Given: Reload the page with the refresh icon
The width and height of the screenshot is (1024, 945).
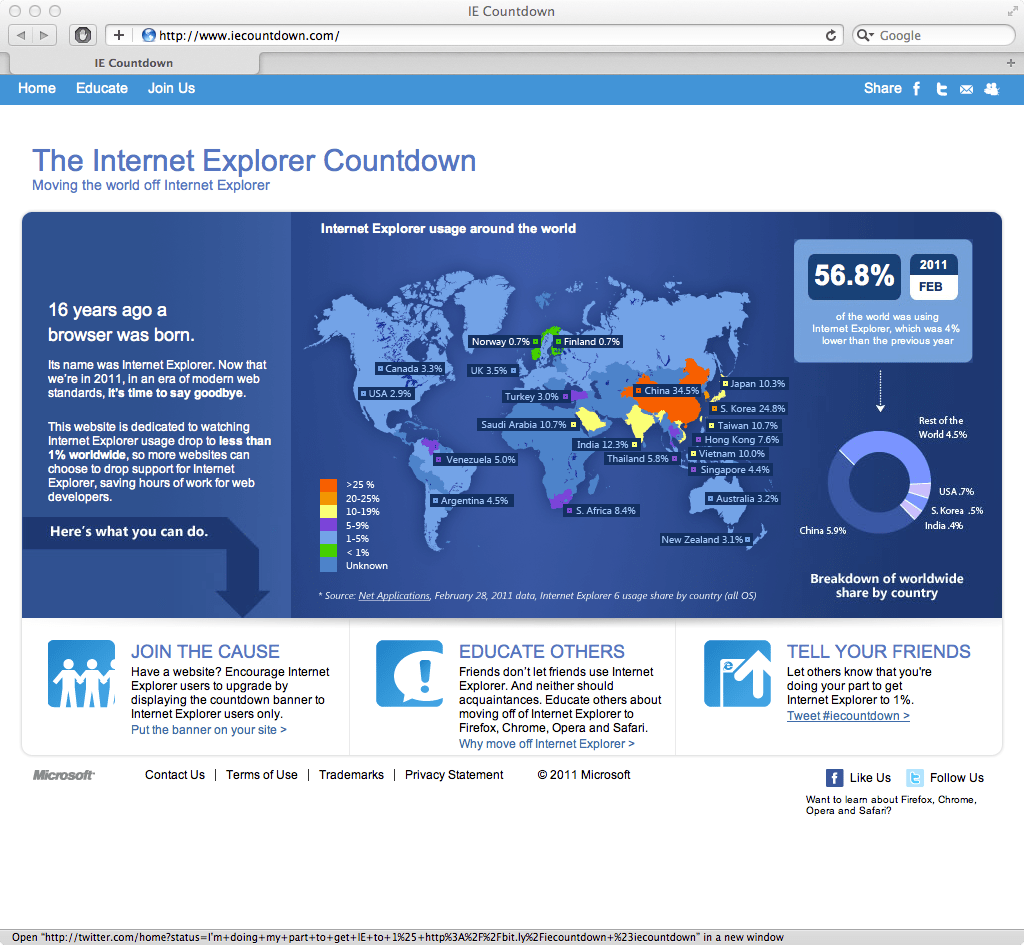Looking at the screenshot, I should coord(831,35).
